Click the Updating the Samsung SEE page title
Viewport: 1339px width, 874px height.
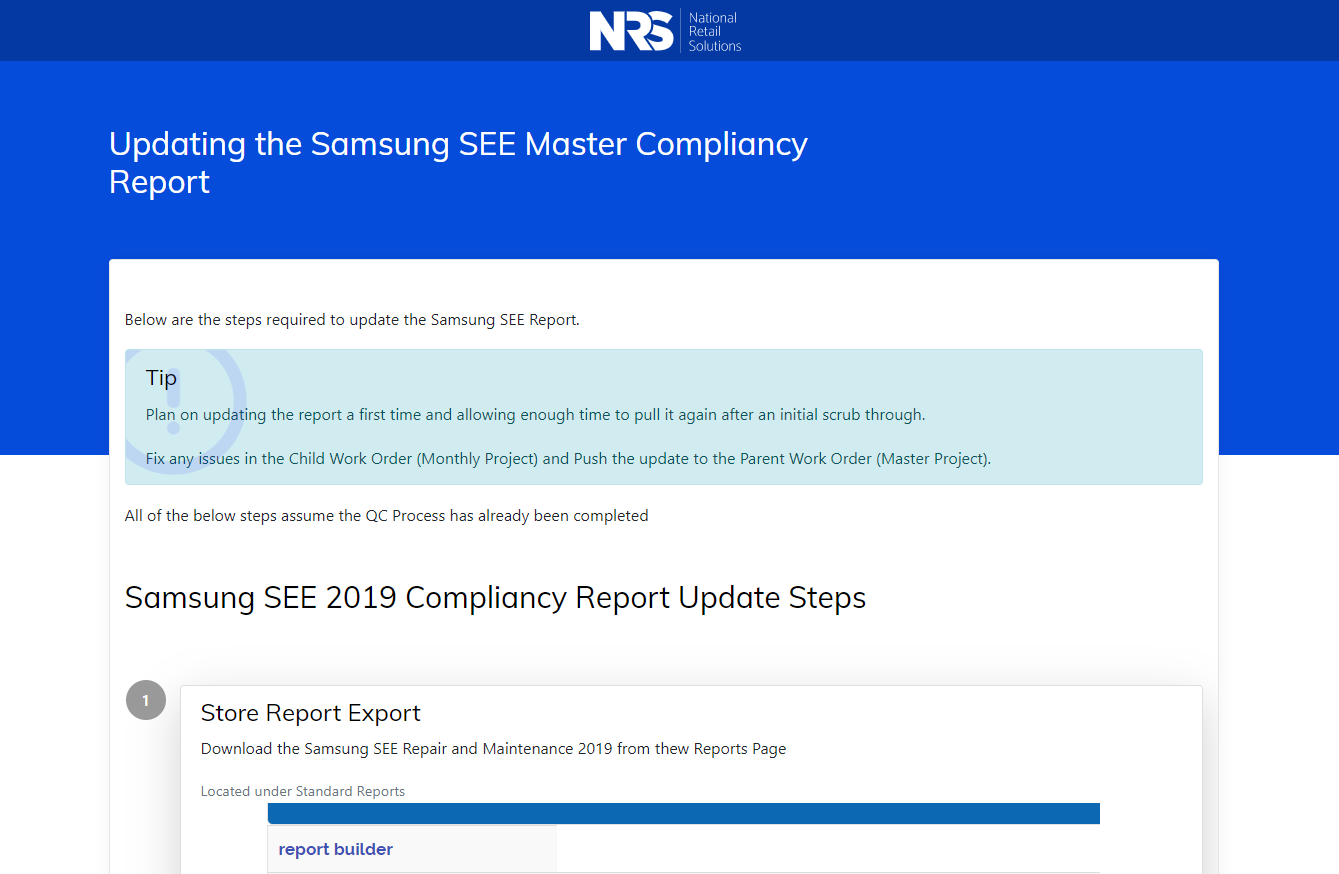tap(458, 162)
